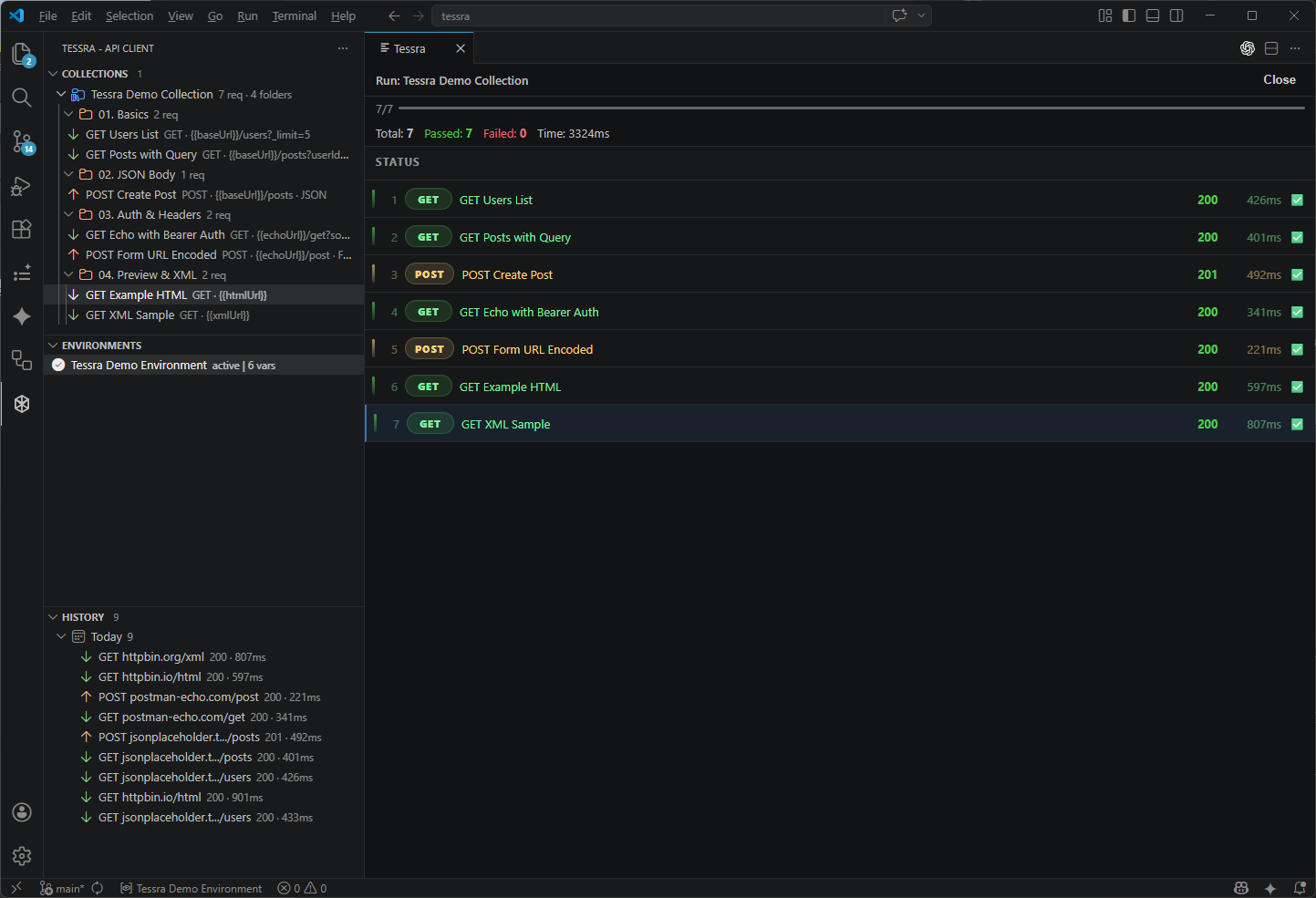Open the File menu

coord(48,15)
